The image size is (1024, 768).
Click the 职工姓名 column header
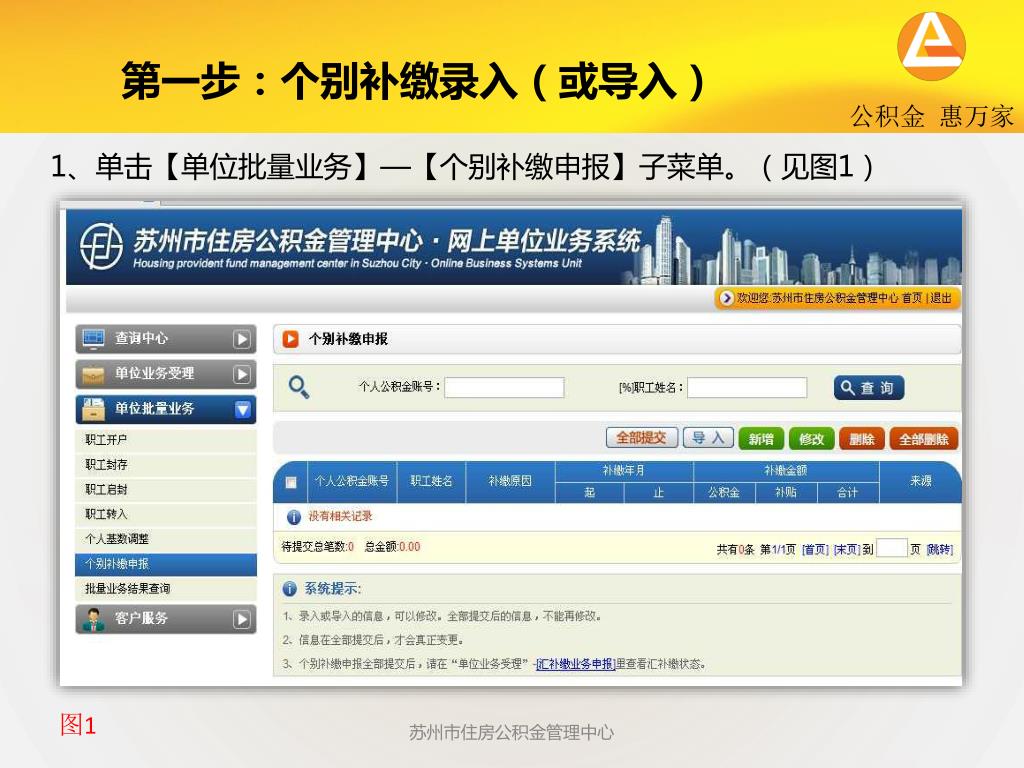click(431, 482)
